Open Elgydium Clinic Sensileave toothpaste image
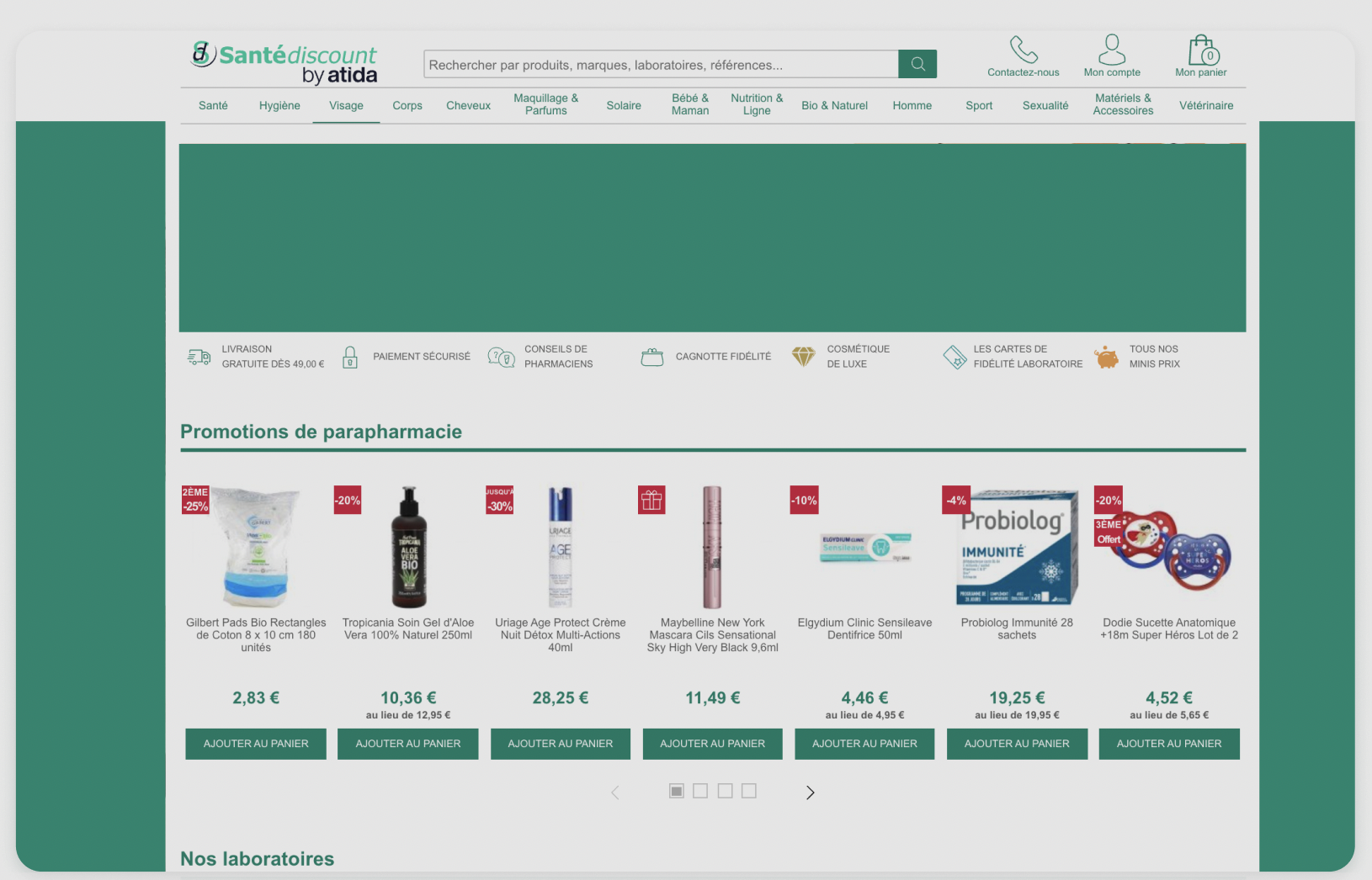 866,547
